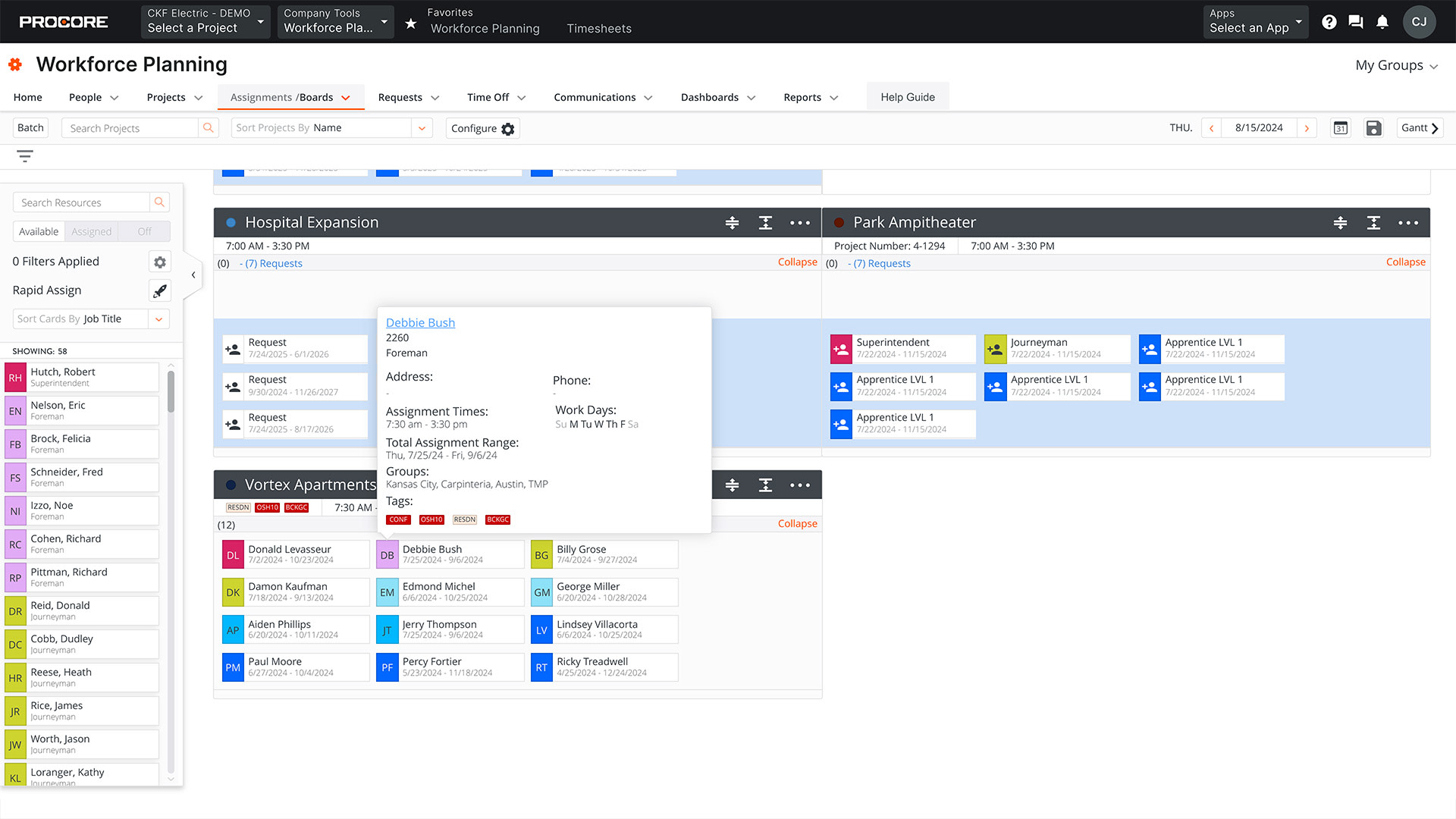Click the Help Guide button
The image size is (1456, 819).
point(908,96)
